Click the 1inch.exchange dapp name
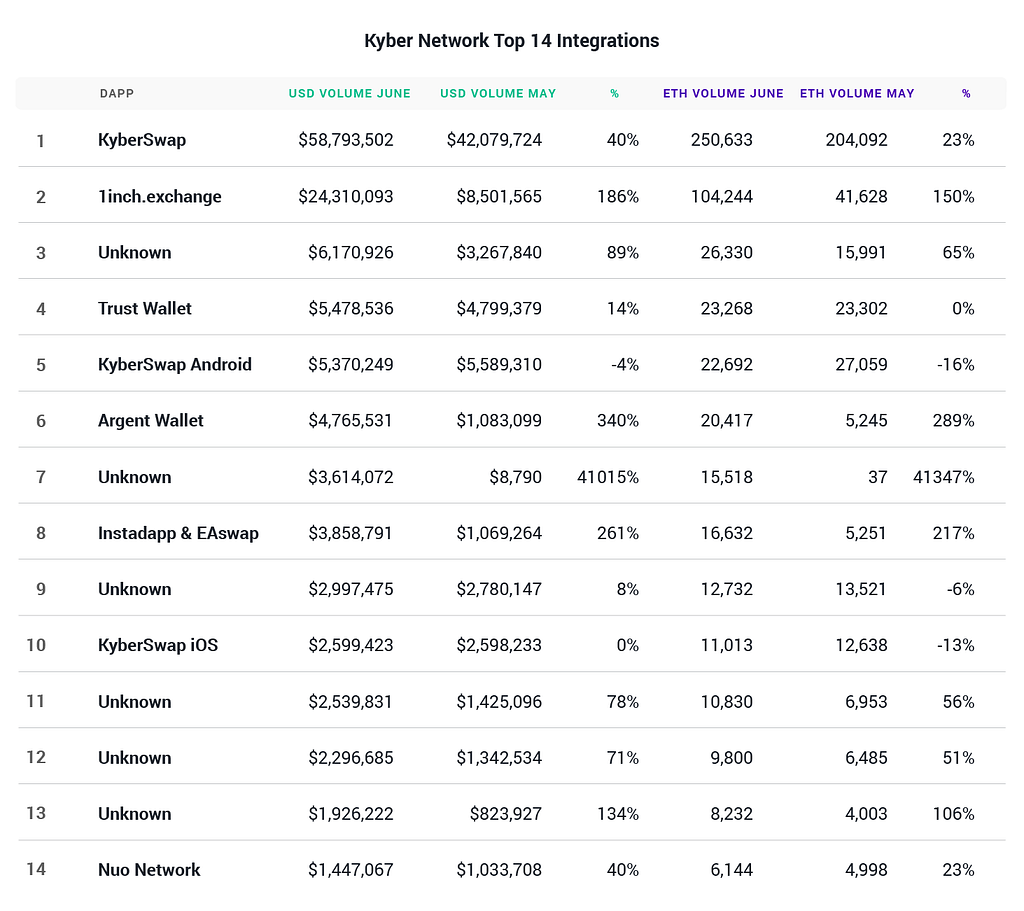1024x911 pixels. [x=160, y=197]
